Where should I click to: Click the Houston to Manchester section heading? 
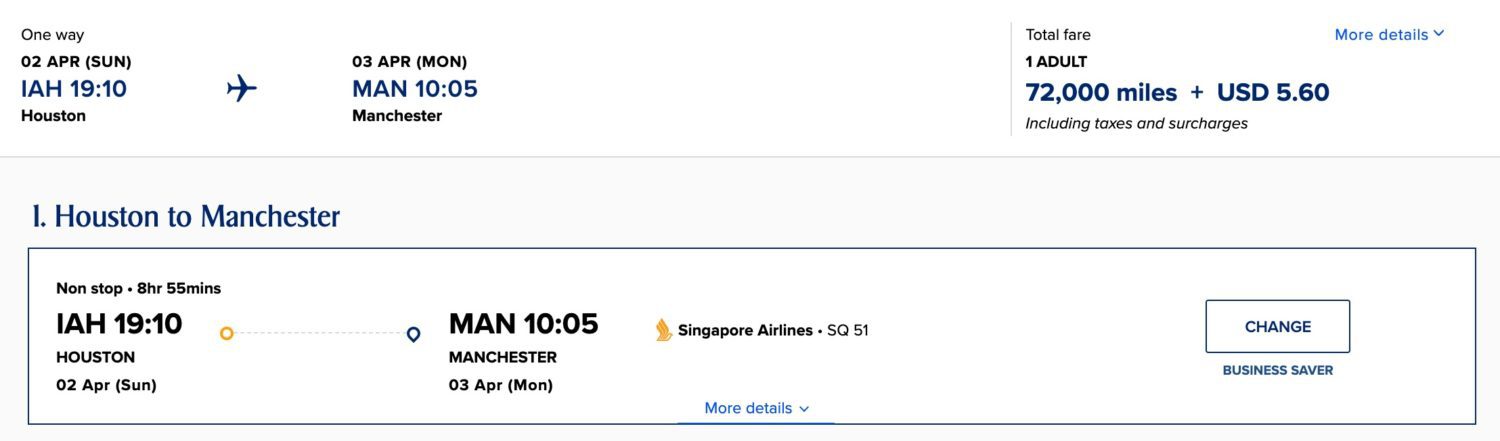coord(186,216)
